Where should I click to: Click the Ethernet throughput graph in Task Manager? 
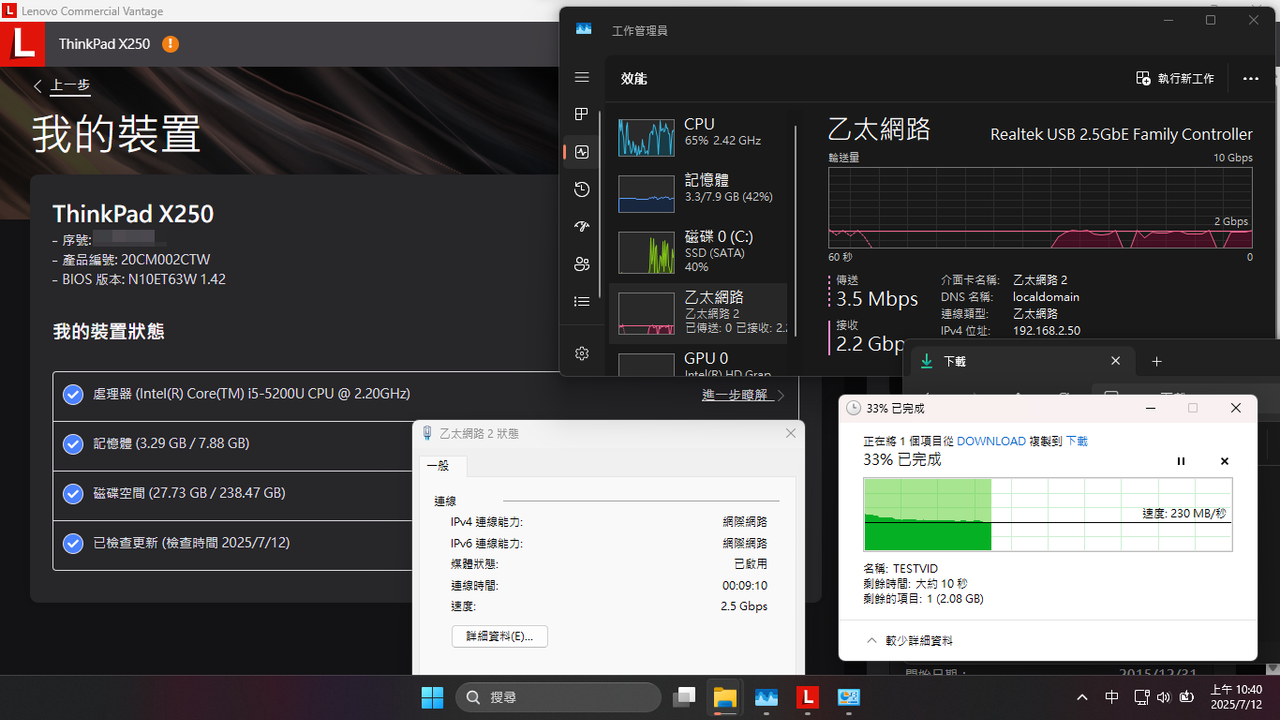click(x=1040, y=208)
